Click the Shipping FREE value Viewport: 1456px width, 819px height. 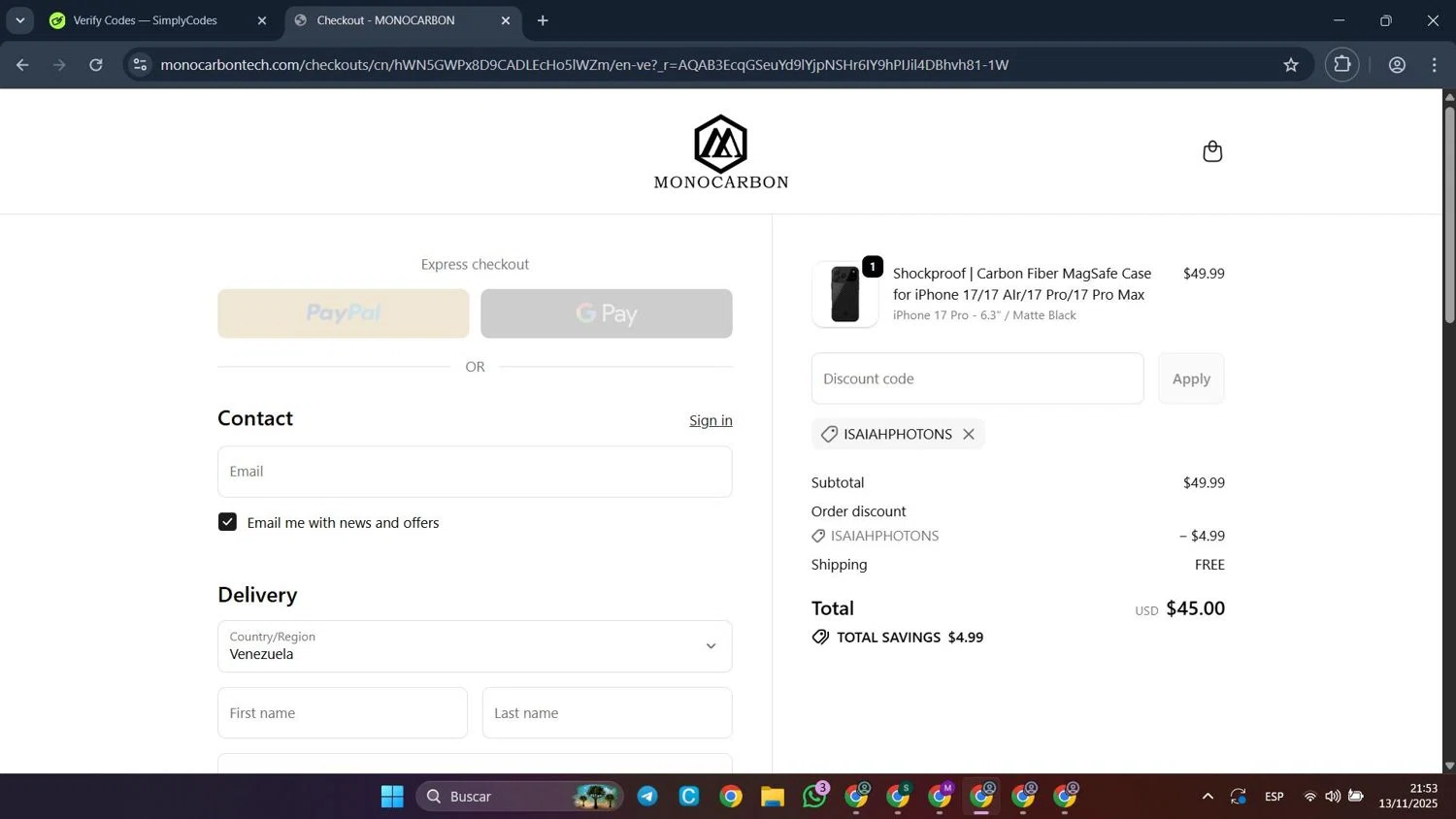point(1209,565)
